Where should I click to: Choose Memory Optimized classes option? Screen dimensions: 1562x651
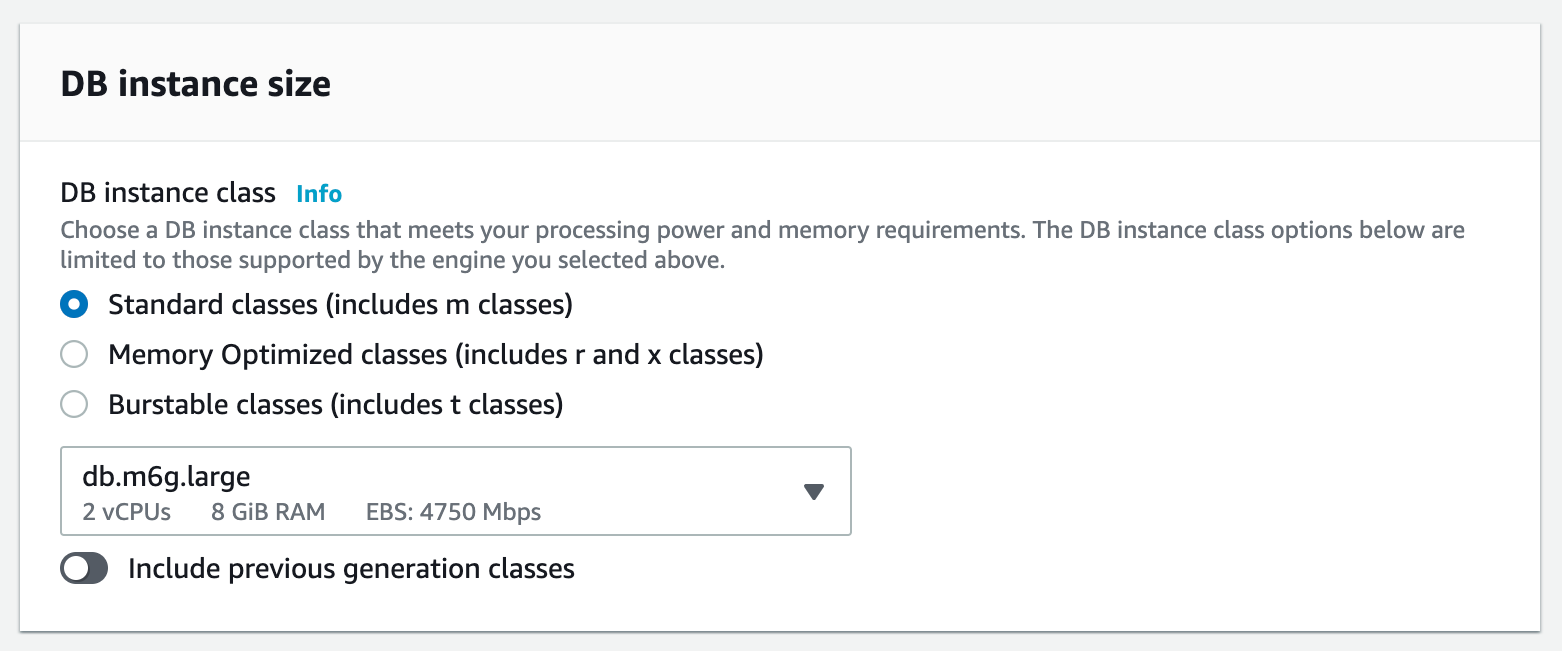tap(74, 354)
